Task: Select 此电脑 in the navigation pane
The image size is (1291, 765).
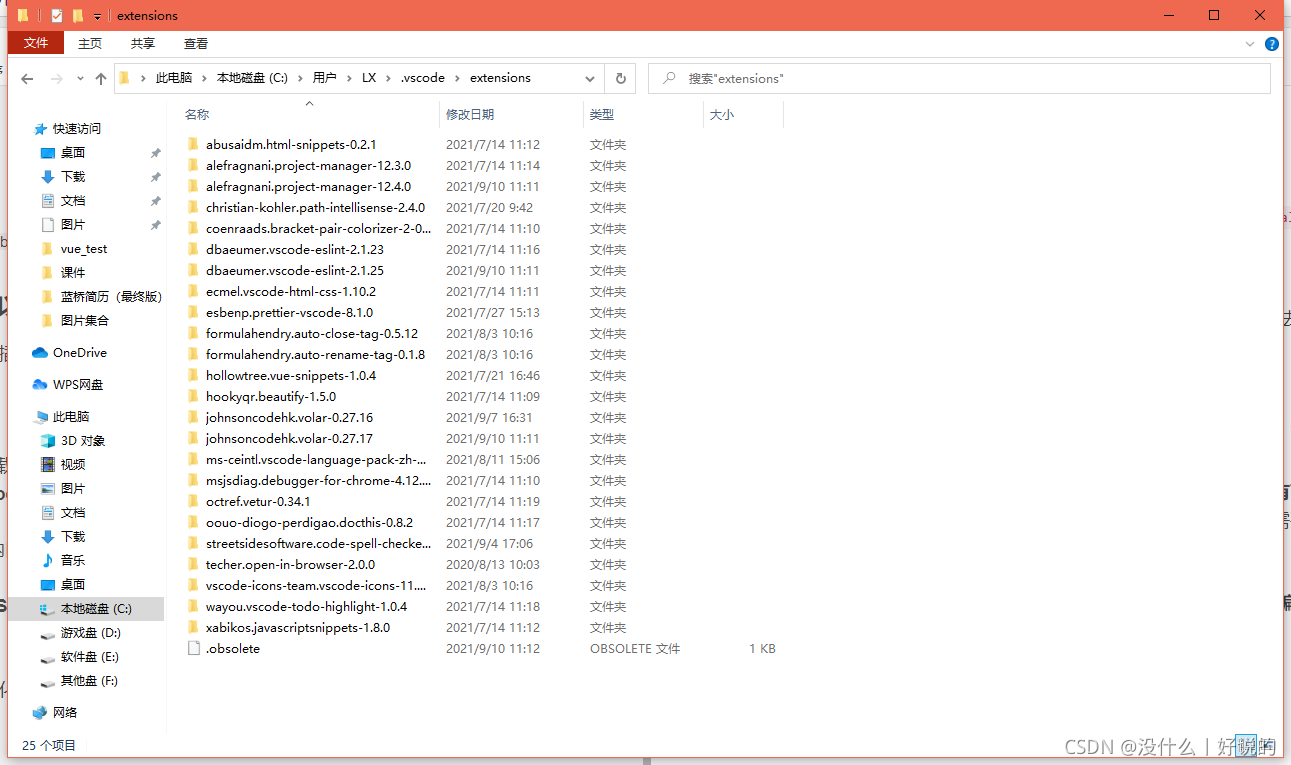Action: pos(71,417)
